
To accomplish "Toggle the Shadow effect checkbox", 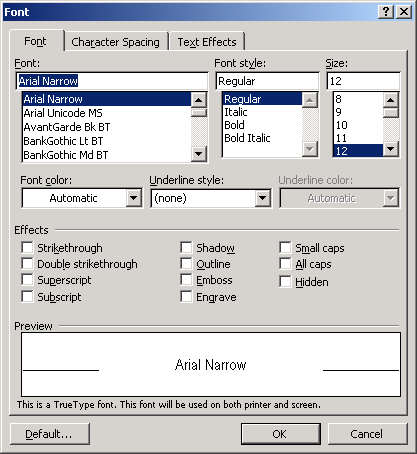I will pyautogui.click(x=186, y=248).
